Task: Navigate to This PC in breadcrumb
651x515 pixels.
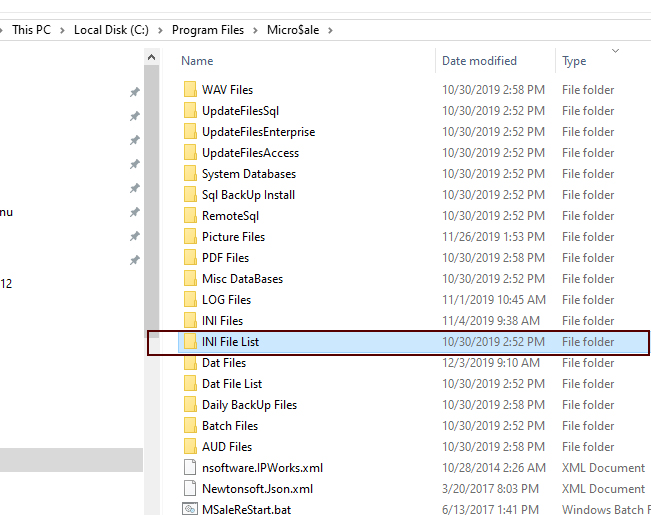Action: coord(31,30)
